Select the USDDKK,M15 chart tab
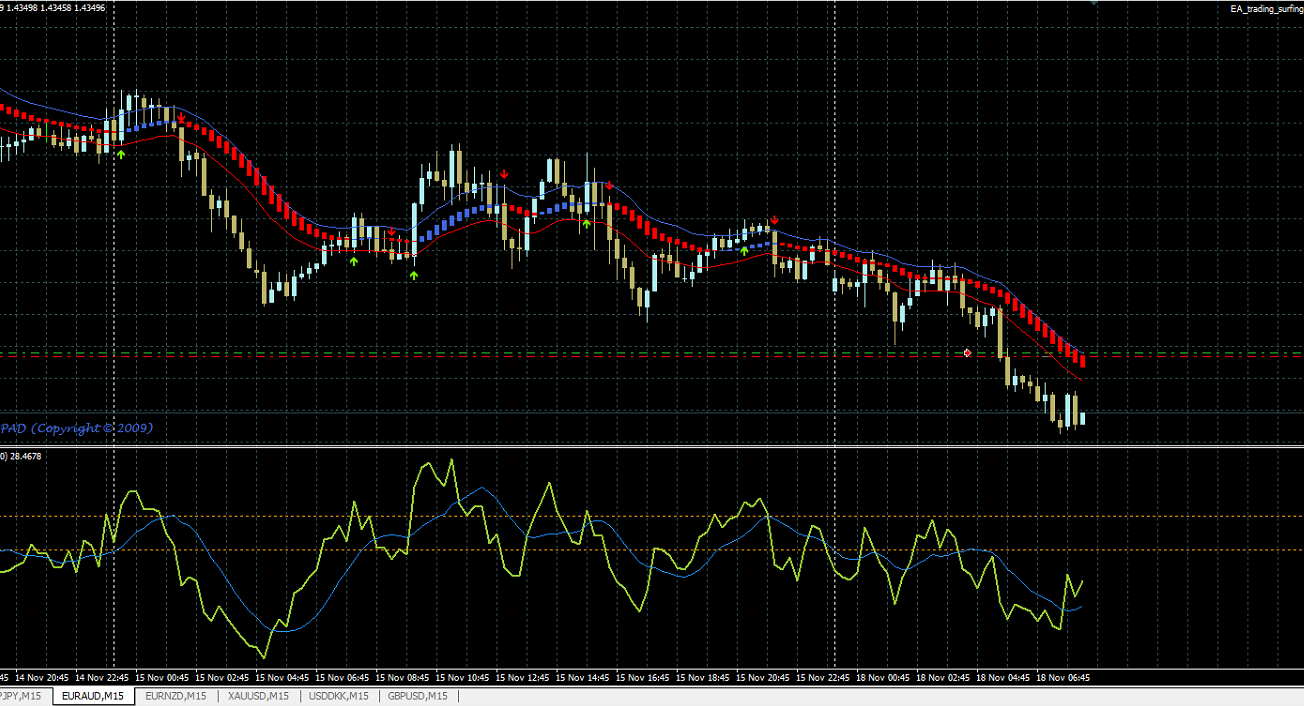The height and width of the screenshot is (706, 1304). (338, 696)
